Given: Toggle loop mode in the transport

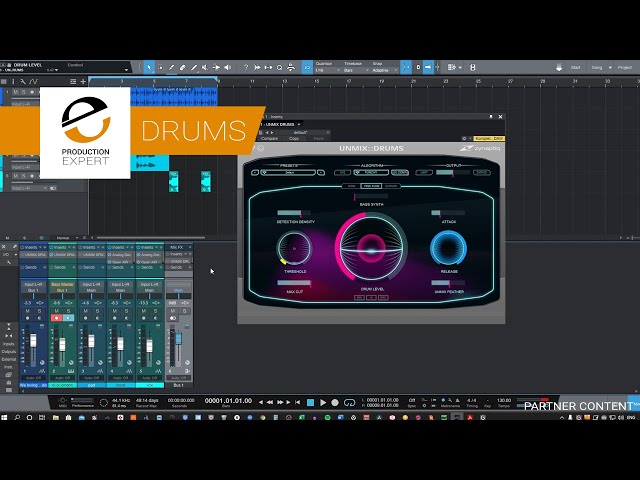Looking at the screenshot, I should point(349,402).
